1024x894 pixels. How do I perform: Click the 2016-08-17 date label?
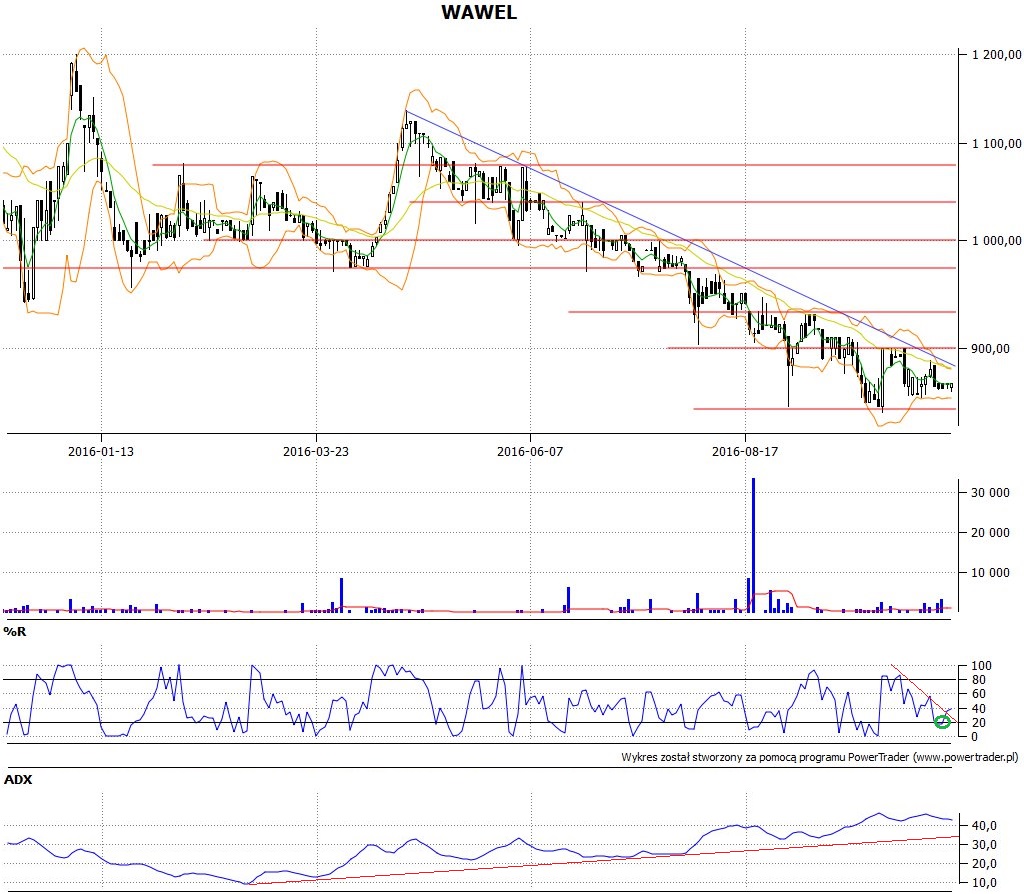pos(744,451)
